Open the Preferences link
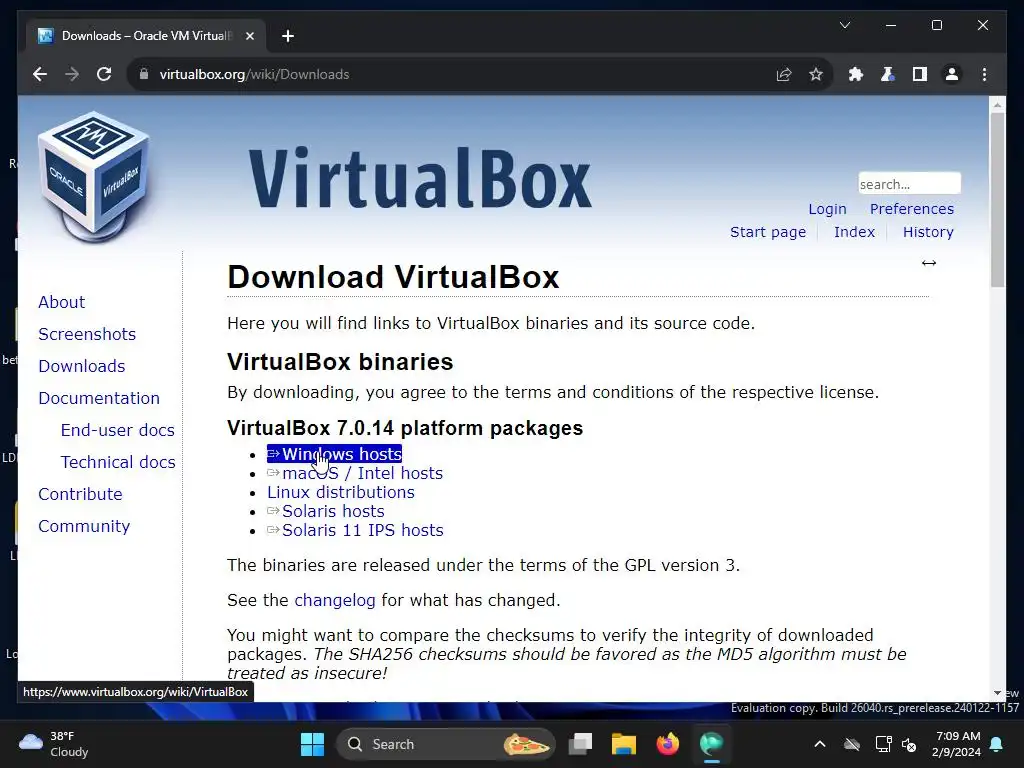Image resolution: width=1024 pixels, height=768 pixels. [912, 209]
